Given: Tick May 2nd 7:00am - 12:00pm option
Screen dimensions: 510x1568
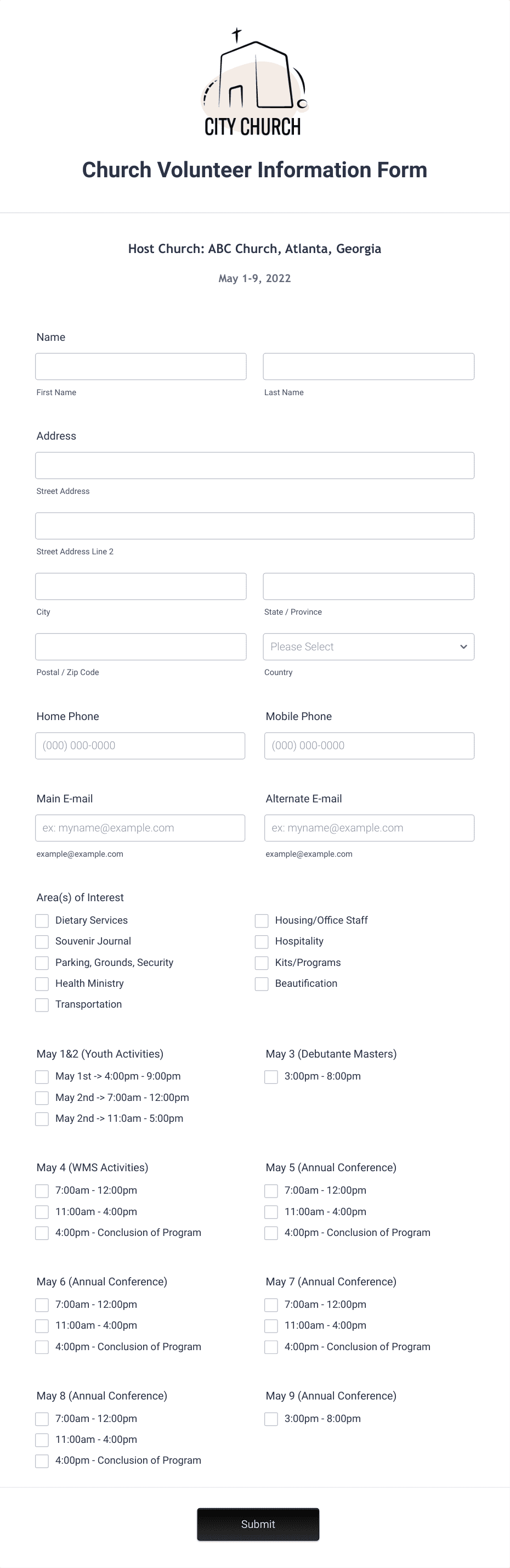Looking at the screenshot, I should click(x=42, y=1098).
